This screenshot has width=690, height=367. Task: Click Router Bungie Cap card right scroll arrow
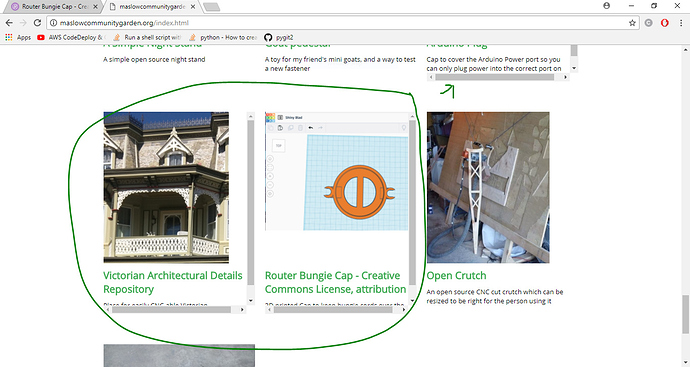coord(404,309)
